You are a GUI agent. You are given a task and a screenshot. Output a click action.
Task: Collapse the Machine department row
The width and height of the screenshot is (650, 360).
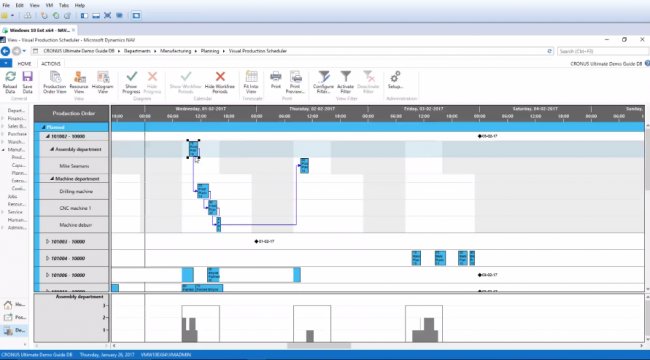coord(52,179)
